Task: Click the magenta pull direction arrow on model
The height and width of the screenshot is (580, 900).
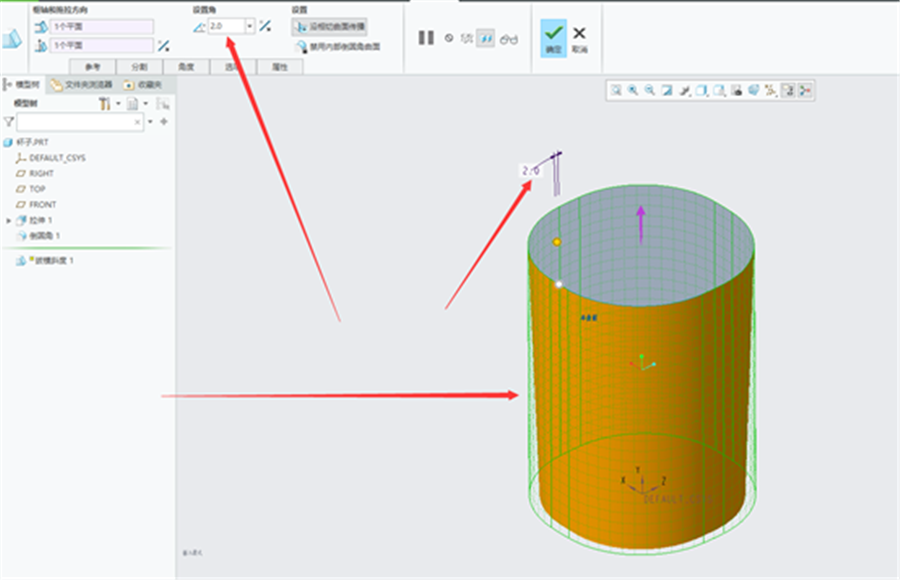Action: 641,224
